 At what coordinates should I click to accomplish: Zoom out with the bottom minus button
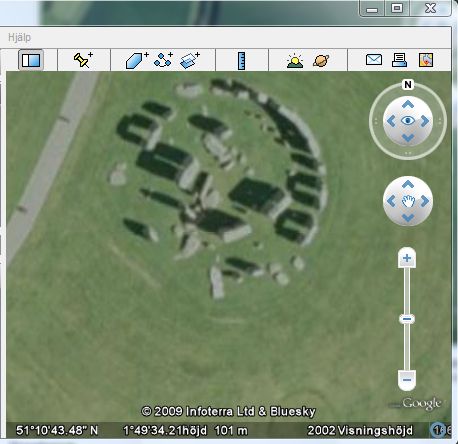[x=407, y=380]
